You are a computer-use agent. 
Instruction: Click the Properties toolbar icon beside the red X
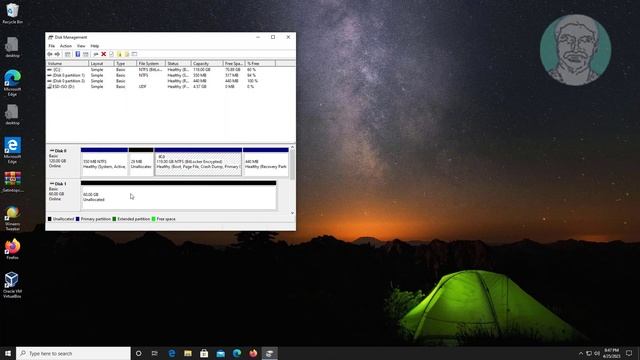click(111, 54)
